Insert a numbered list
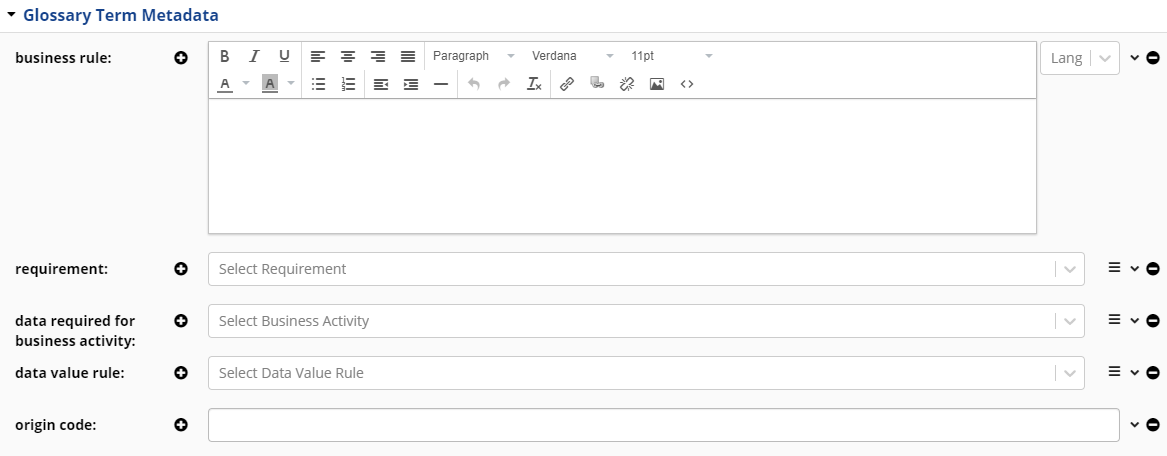 (x=348, y=84)
